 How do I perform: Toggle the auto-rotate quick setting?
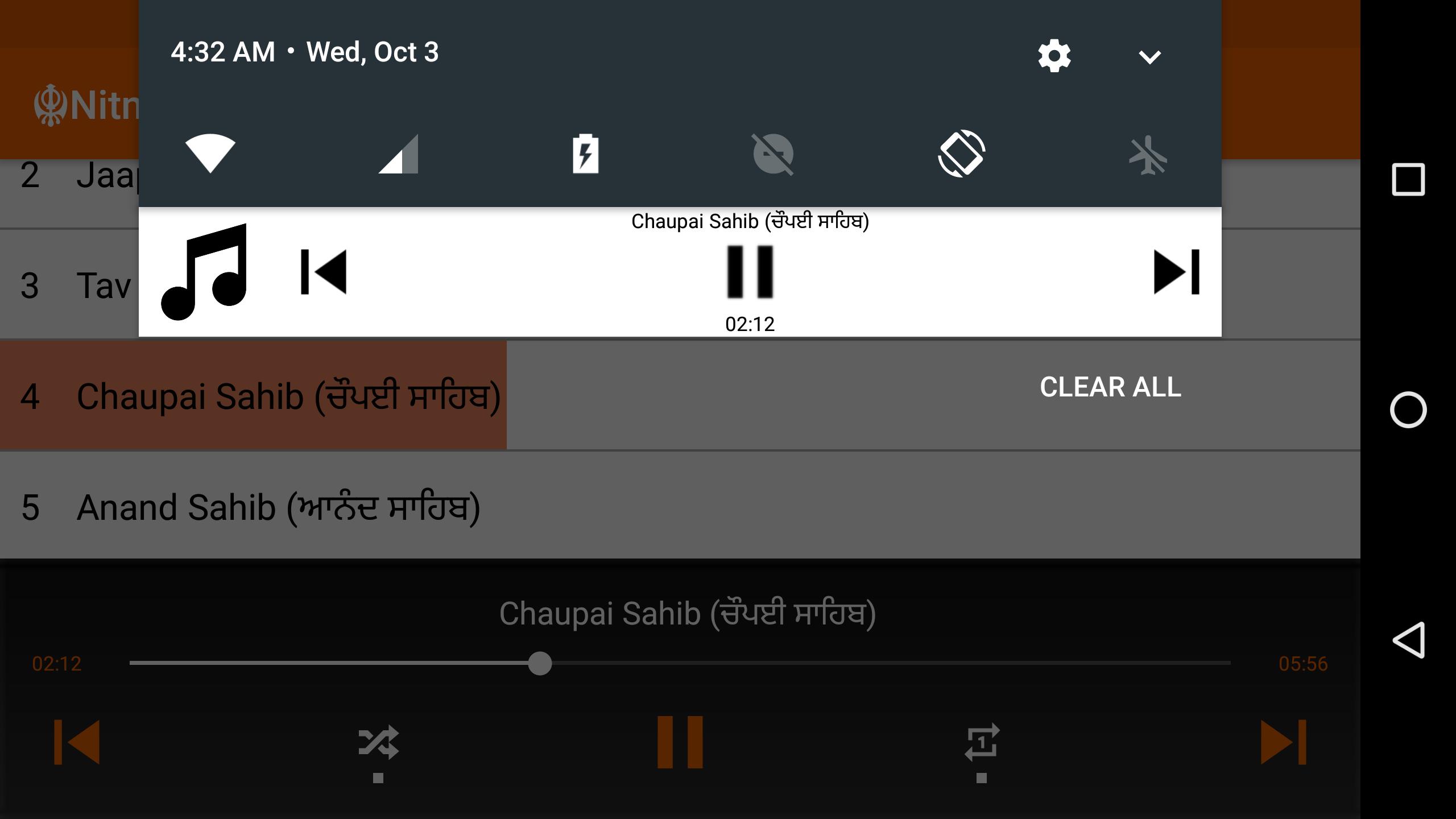[961, 154]
